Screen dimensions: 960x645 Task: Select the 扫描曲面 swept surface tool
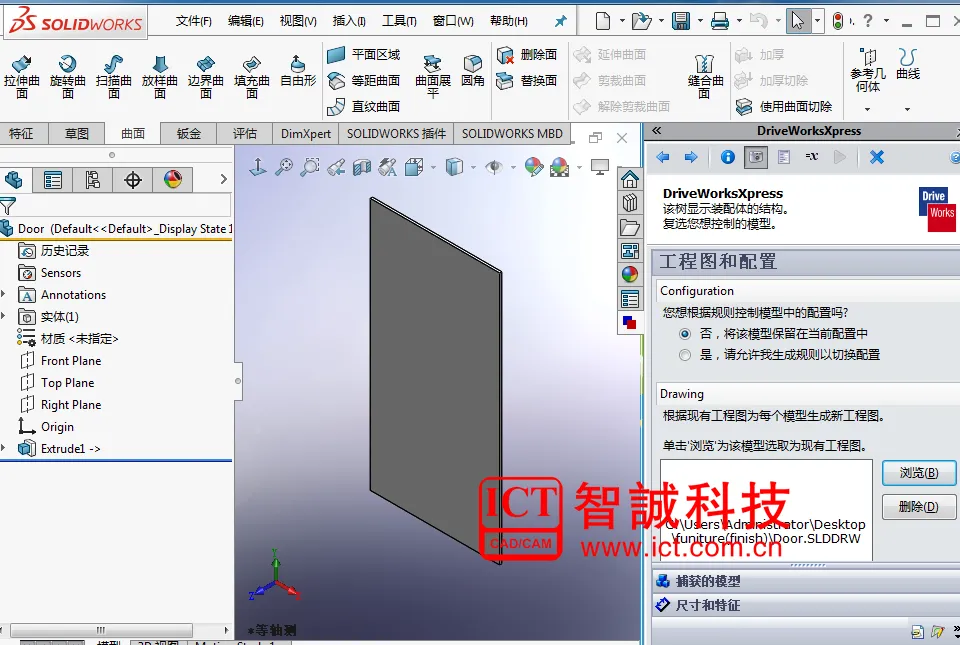(x=114, y=77)
